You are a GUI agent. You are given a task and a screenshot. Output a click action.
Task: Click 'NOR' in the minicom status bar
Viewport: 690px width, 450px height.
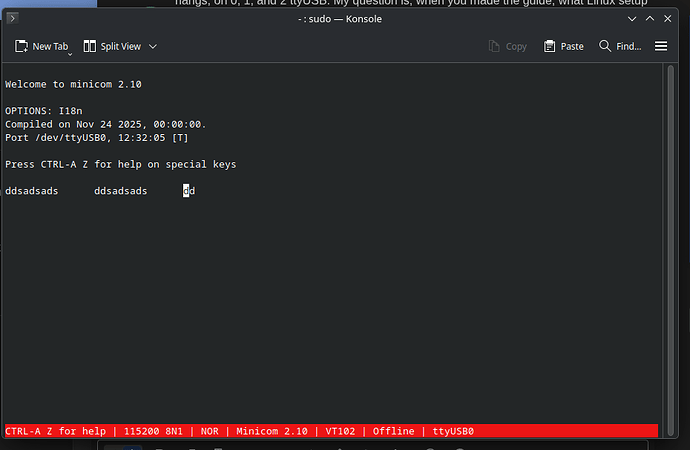[x=209, y=431]
